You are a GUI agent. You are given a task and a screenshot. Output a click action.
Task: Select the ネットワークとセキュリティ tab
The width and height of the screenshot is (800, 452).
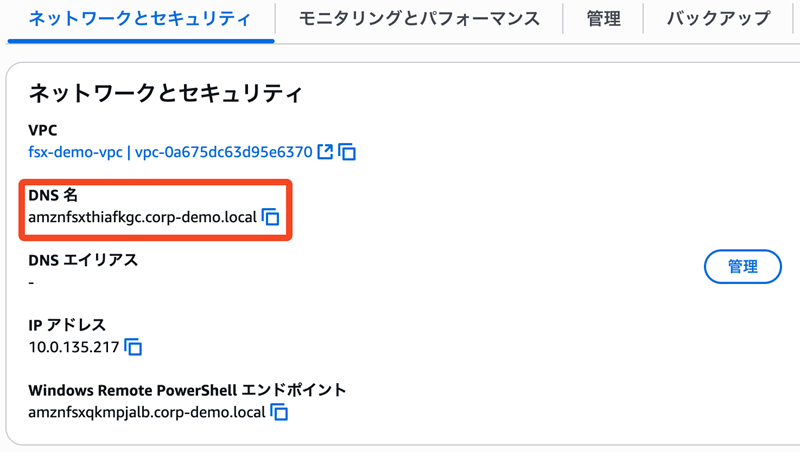click(140, 18)
